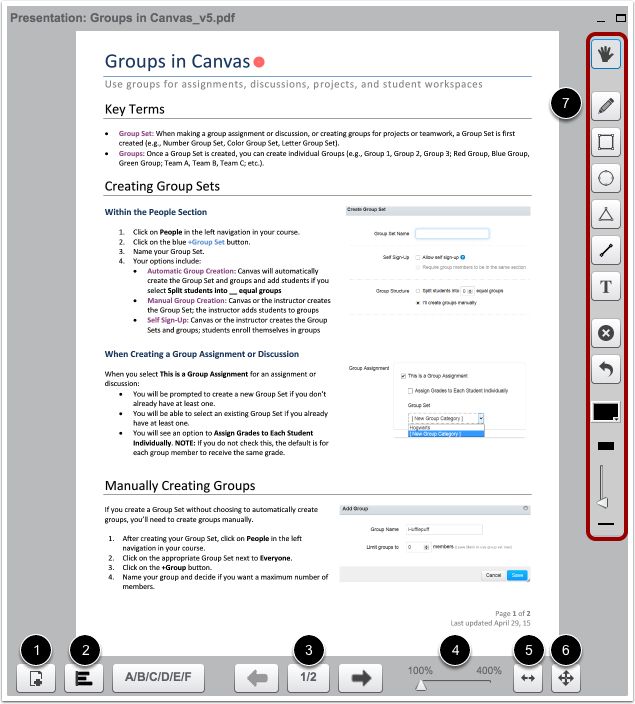Click the fit-to-page four-arrow button

pyautogui.click(x=566, y=678)
